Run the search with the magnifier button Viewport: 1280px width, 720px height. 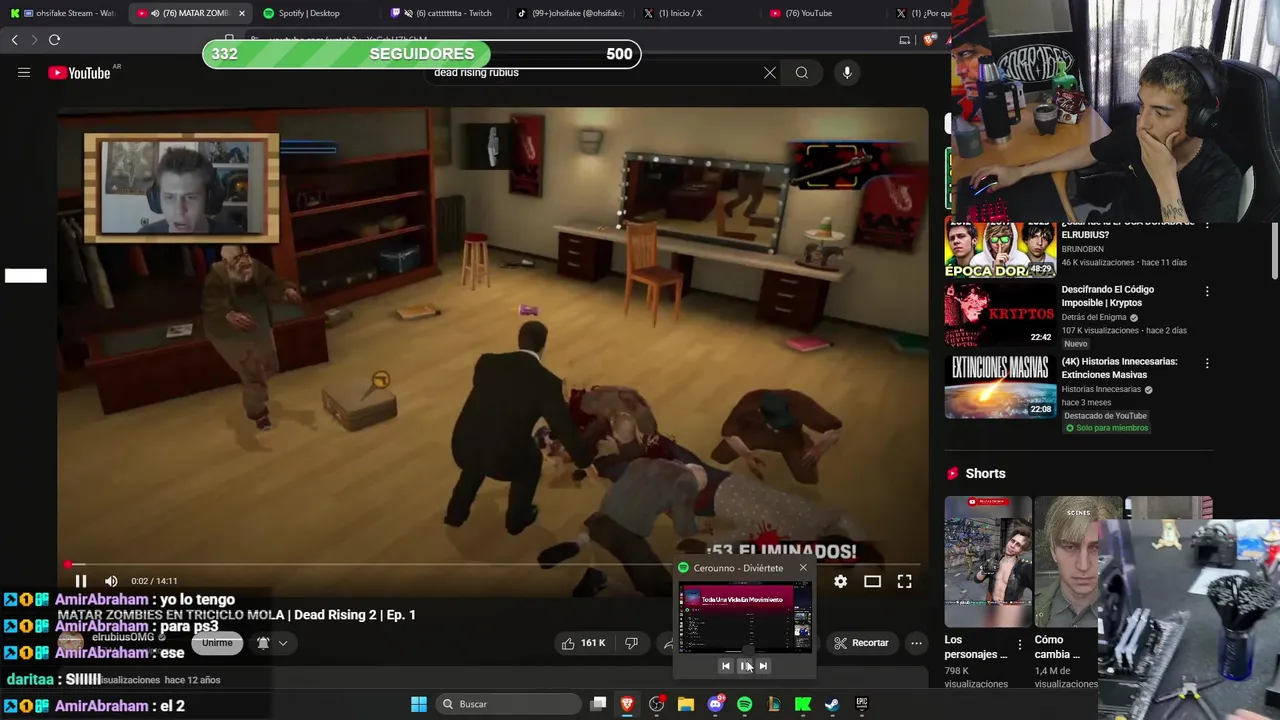(x=802, y=73)
